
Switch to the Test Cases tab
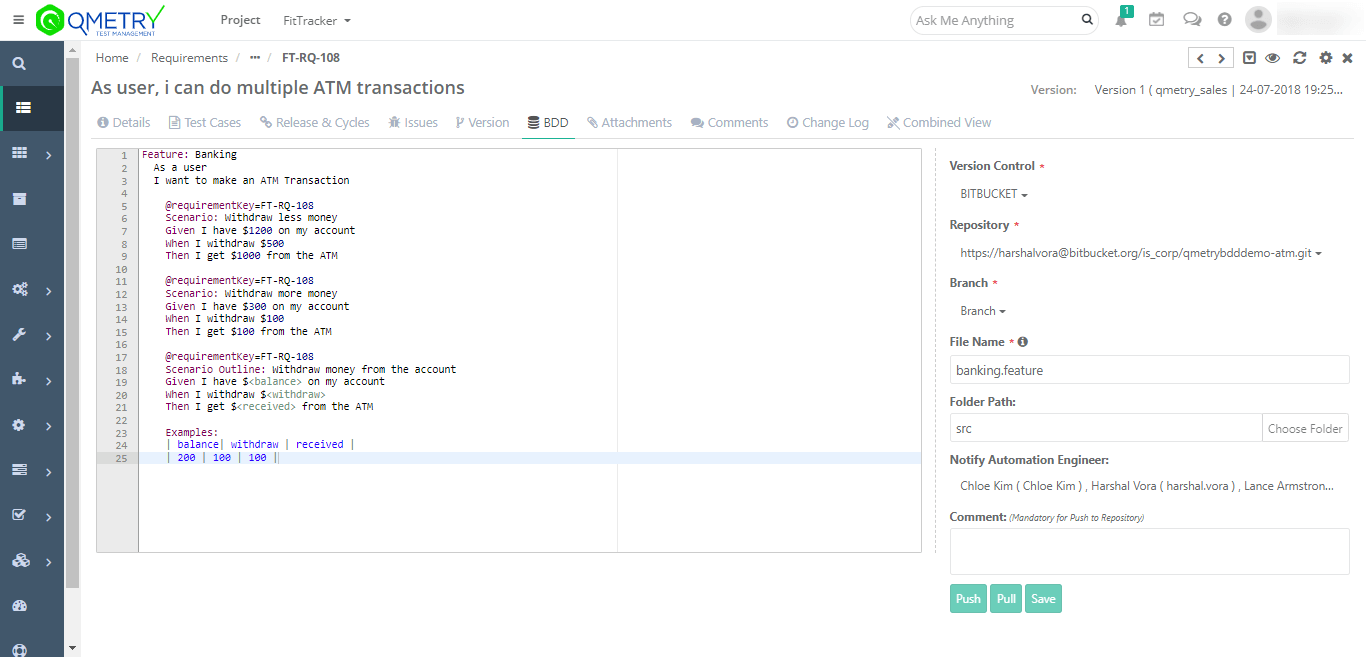tap(205, 122)
